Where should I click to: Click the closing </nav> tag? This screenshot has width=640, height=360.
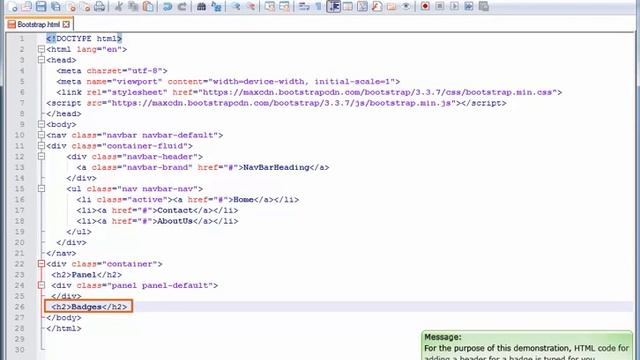[x=61, y=253]
